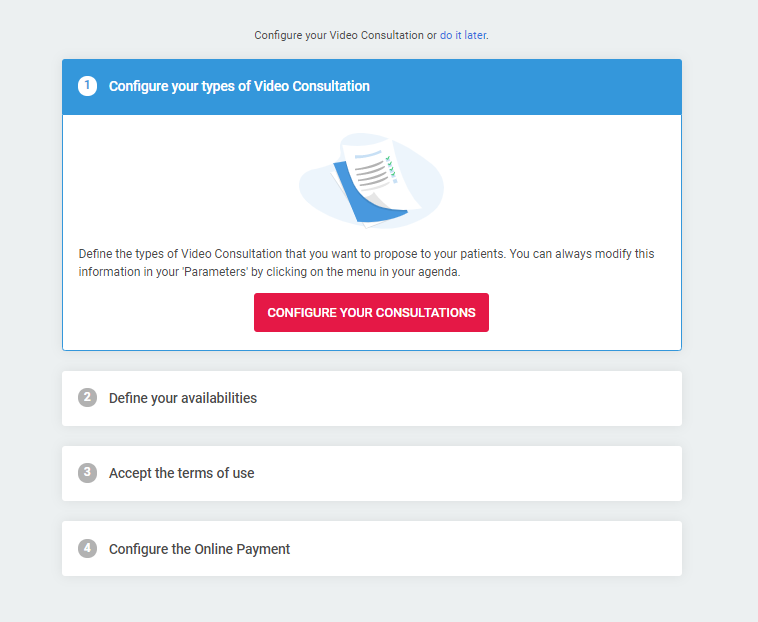Collapse the "Configure your types of Video Consultation" header

click(x=372, y=87)
